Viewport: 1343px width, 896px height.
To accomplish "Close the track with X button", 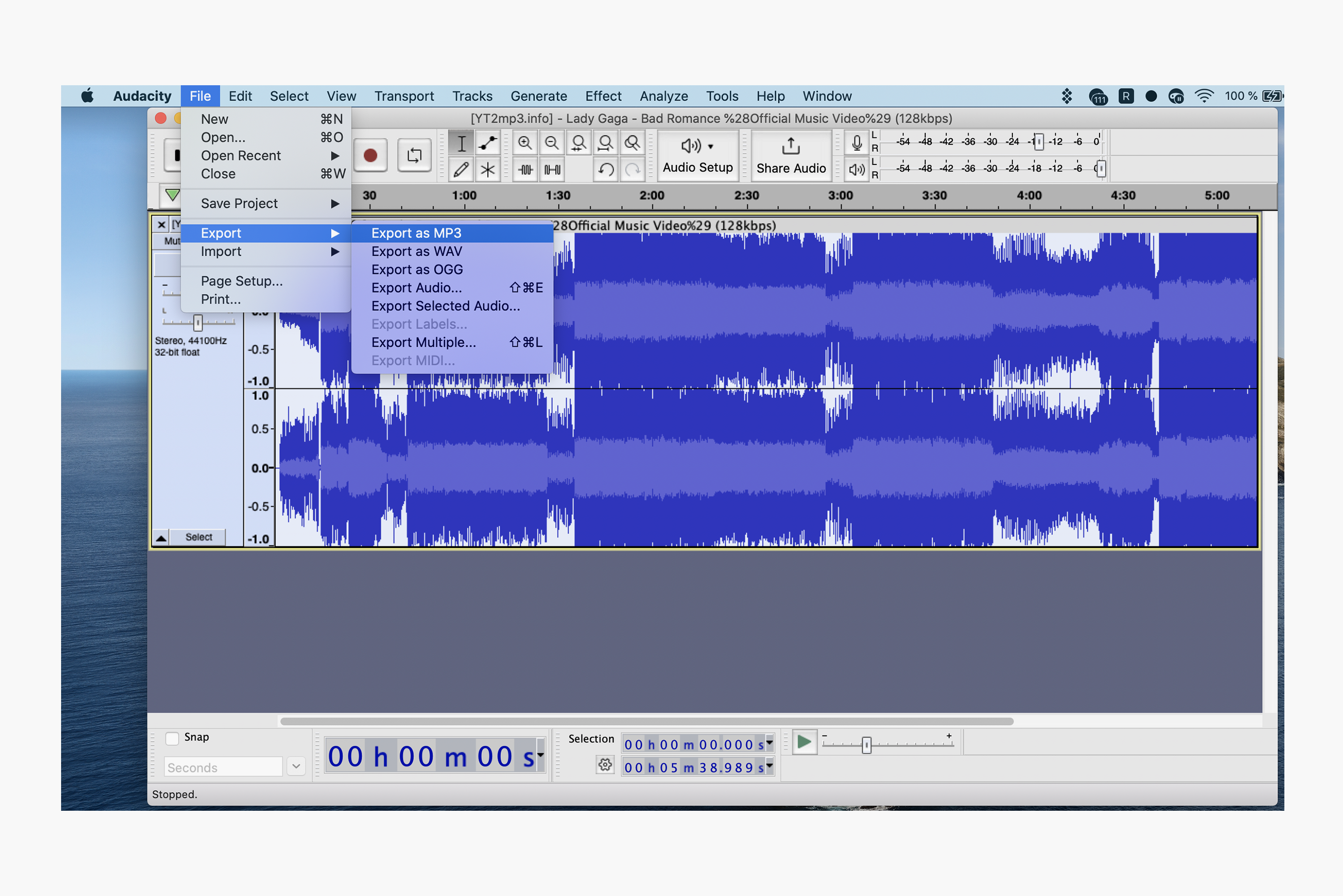I will coord(161,225).
